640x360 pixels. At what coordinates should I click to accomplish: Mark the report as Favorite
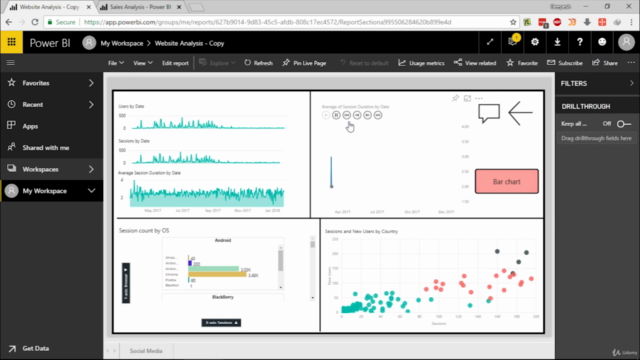522,63
